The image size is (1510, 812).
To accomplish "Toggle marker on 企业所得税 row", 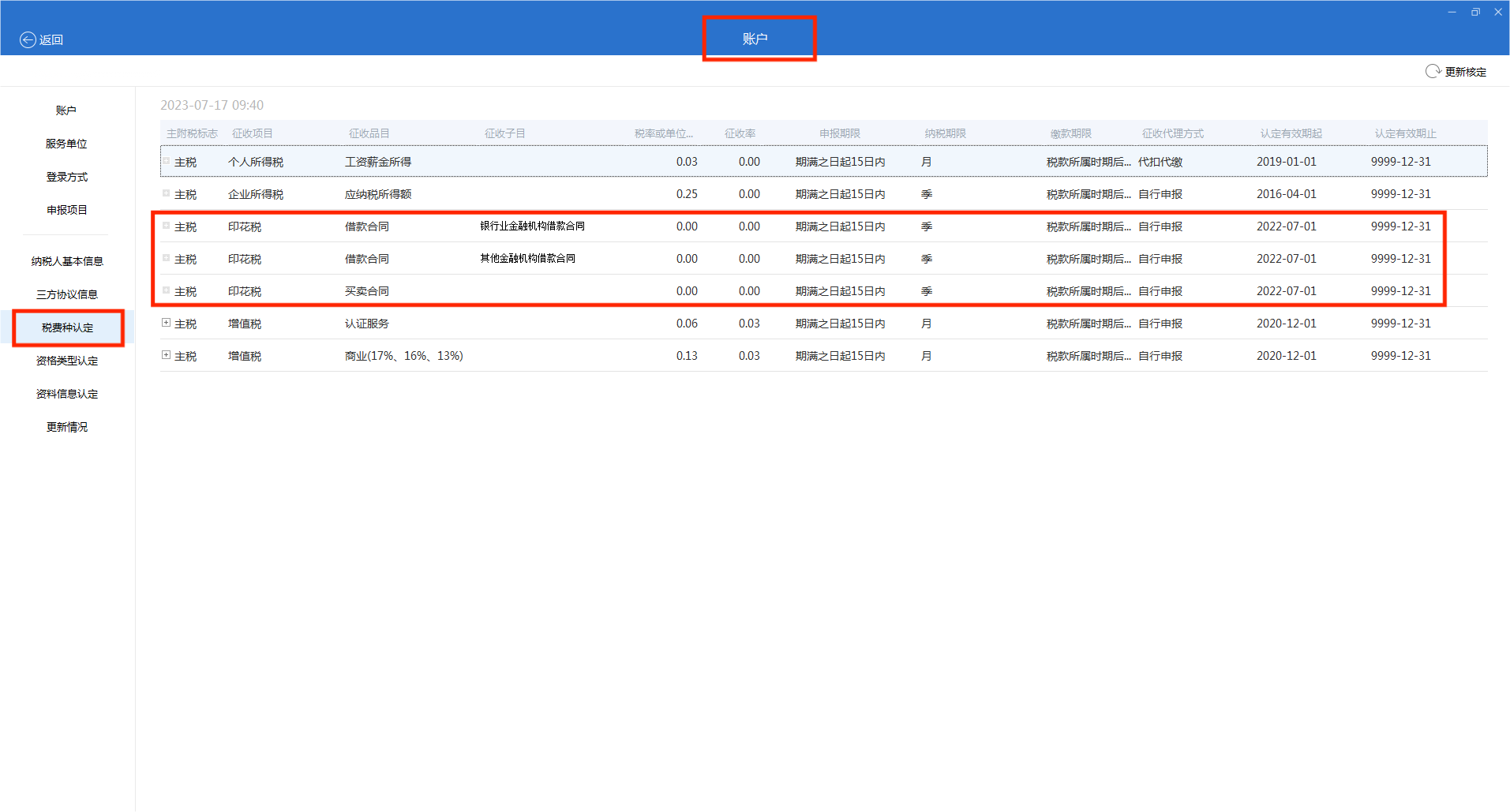I will [166, 193].
